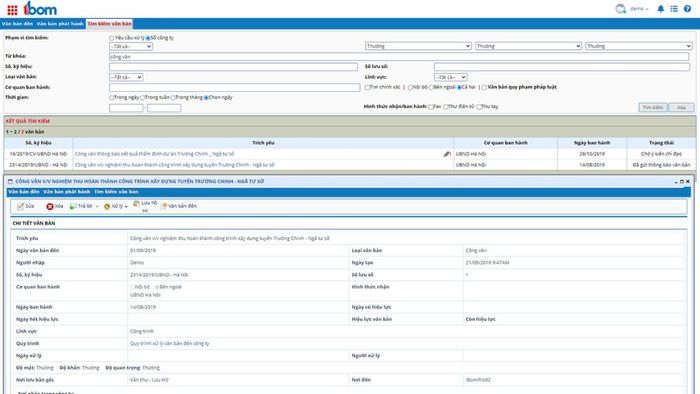
Task: Open Văn bản đến tab in detail panel
Action: 24,192
